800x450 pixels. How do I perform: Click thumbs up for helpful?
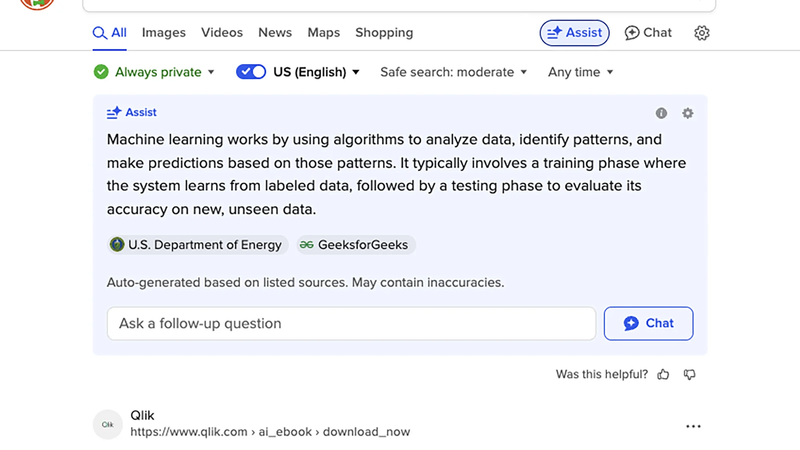click(x=663, y=375)
